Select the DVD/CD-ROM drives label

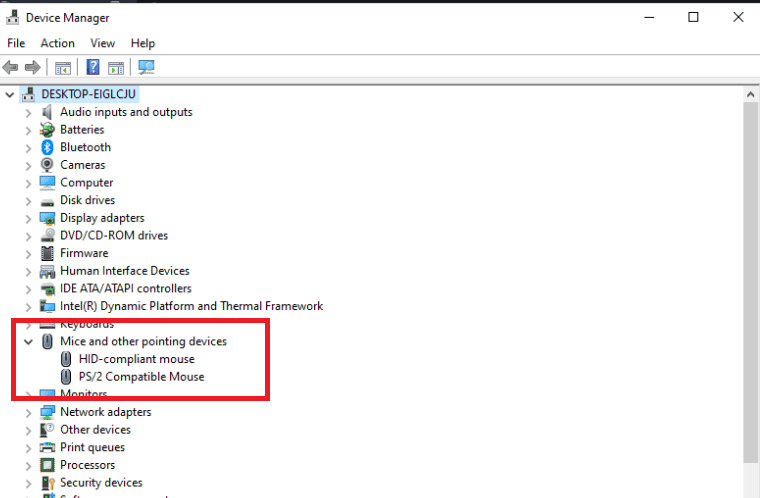(114, 236)
